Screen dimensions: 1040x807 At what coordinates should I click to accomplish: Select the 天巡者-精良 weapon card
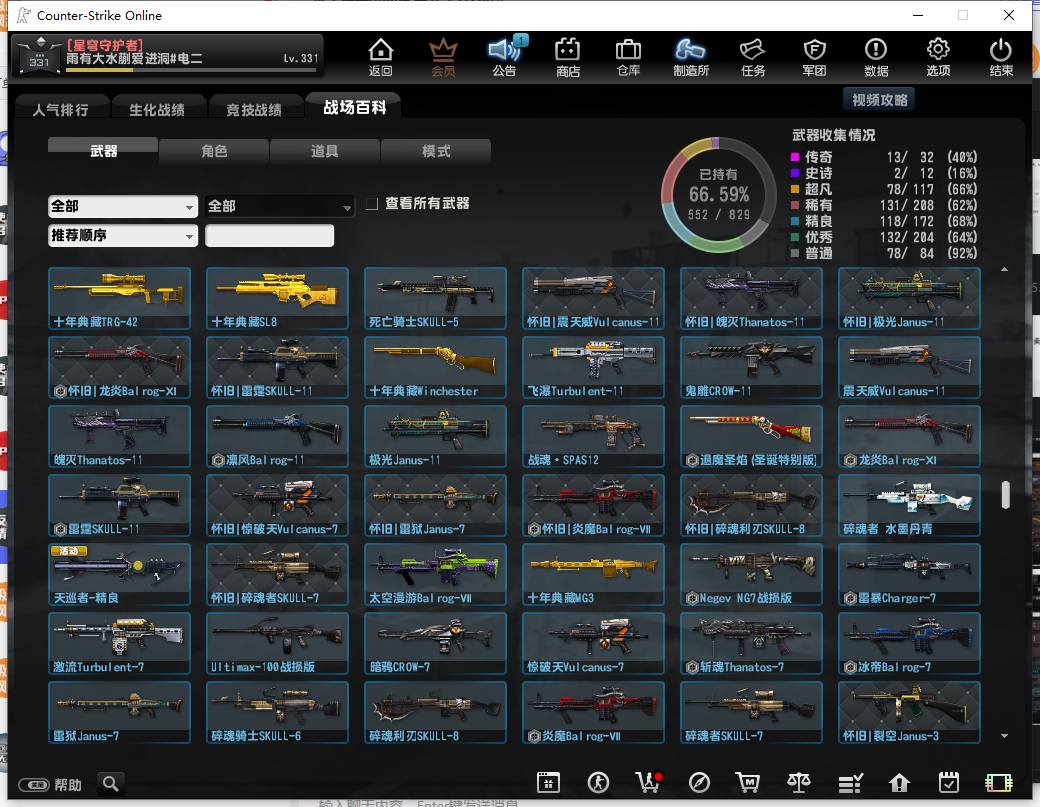click(x=119, y=574)
